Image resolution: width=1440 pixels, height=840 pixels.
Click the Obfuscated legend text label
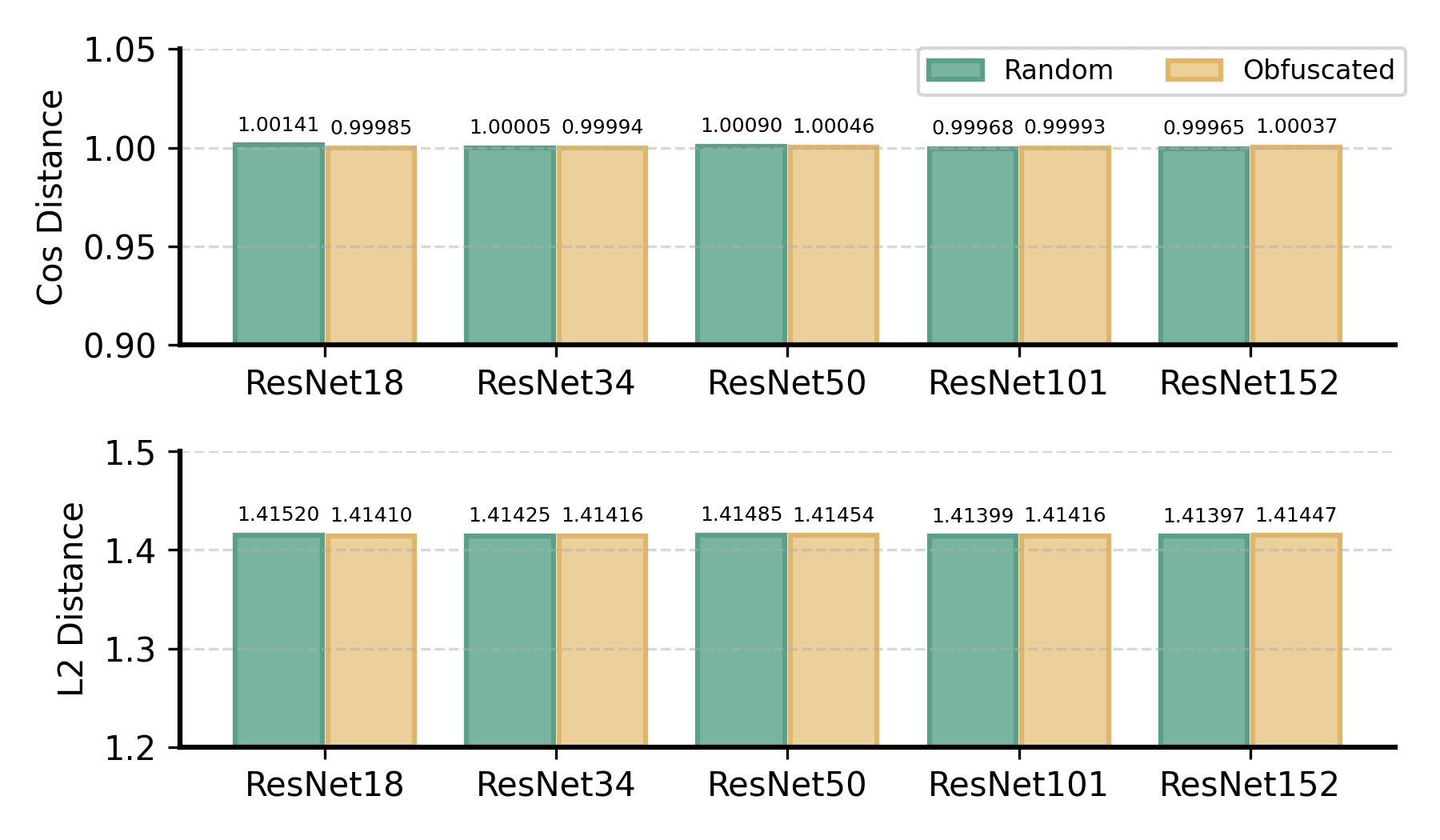tap(1318, 70)
